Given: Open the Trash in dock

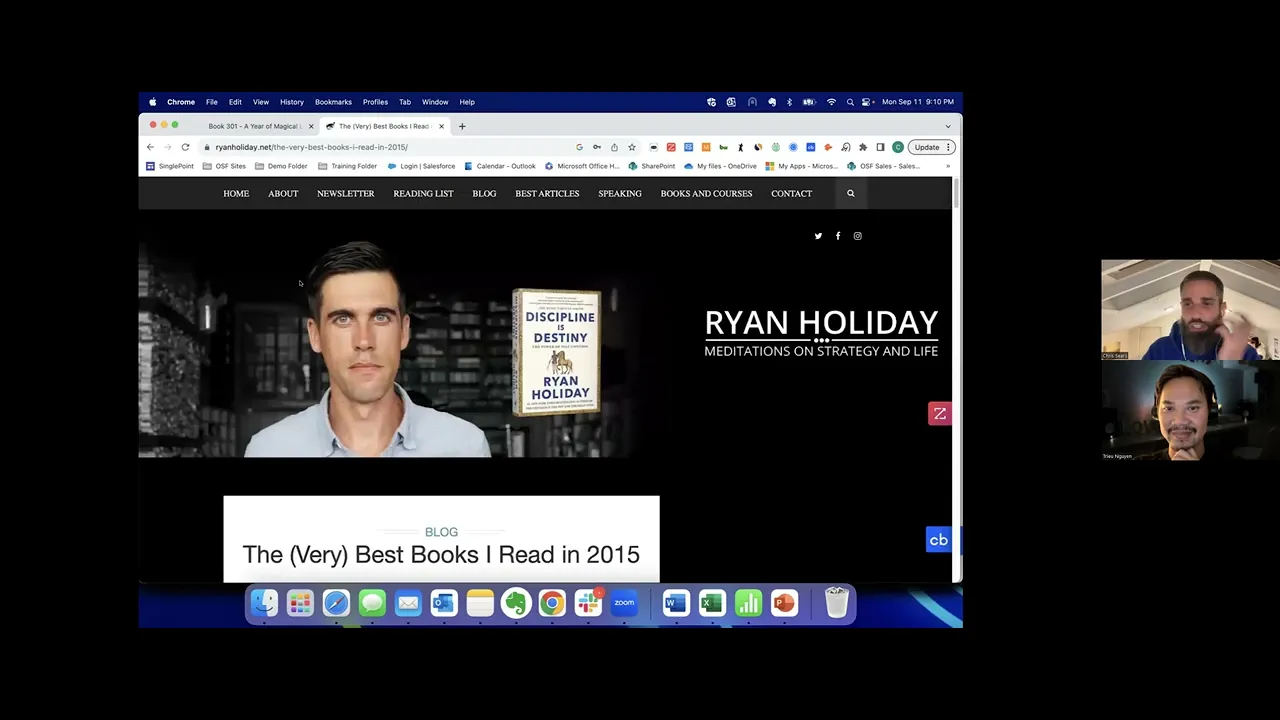Looking at the screenshot, I should 836,603.
